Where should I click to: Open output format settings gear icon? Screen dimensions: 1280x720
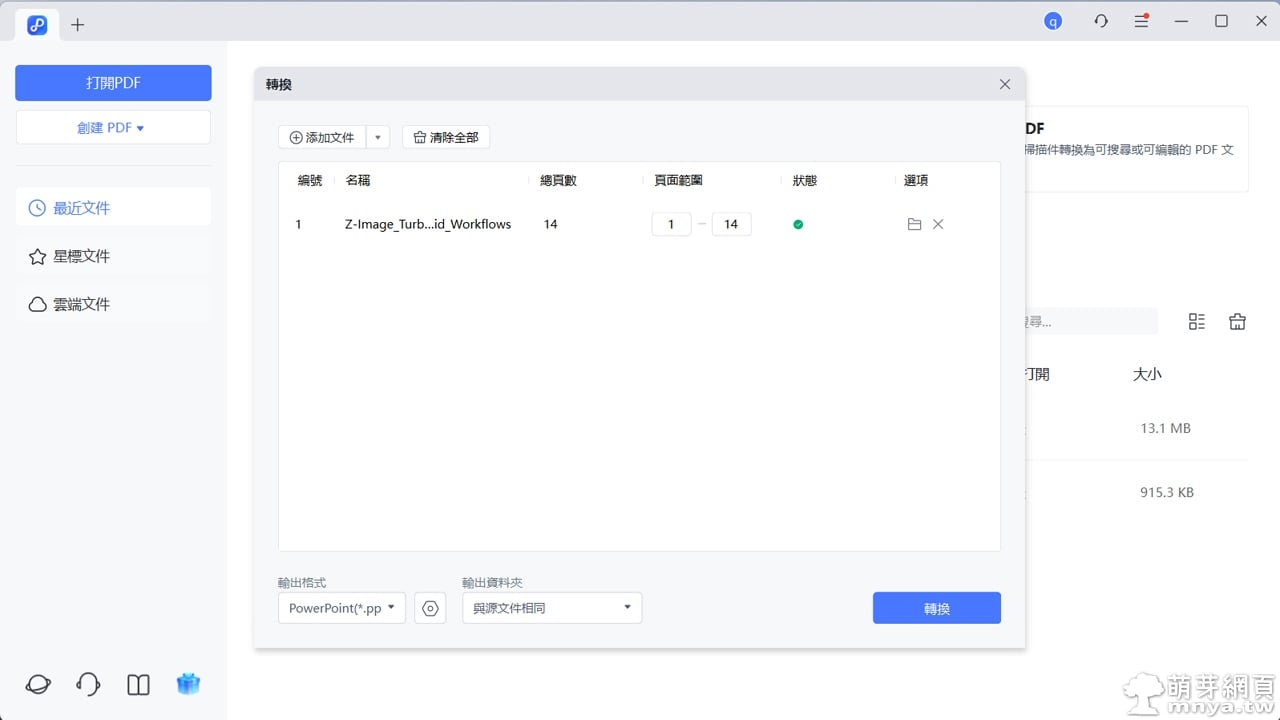(x=430, y=608)
